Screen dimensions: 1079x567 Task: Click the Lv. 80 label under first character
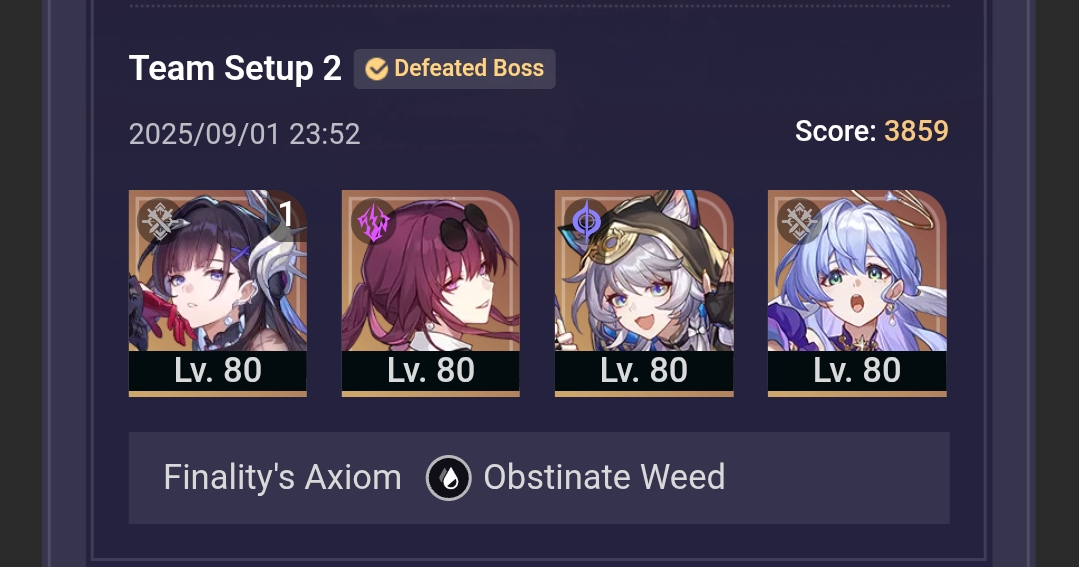pyautogui.click(x=217, y=371)
